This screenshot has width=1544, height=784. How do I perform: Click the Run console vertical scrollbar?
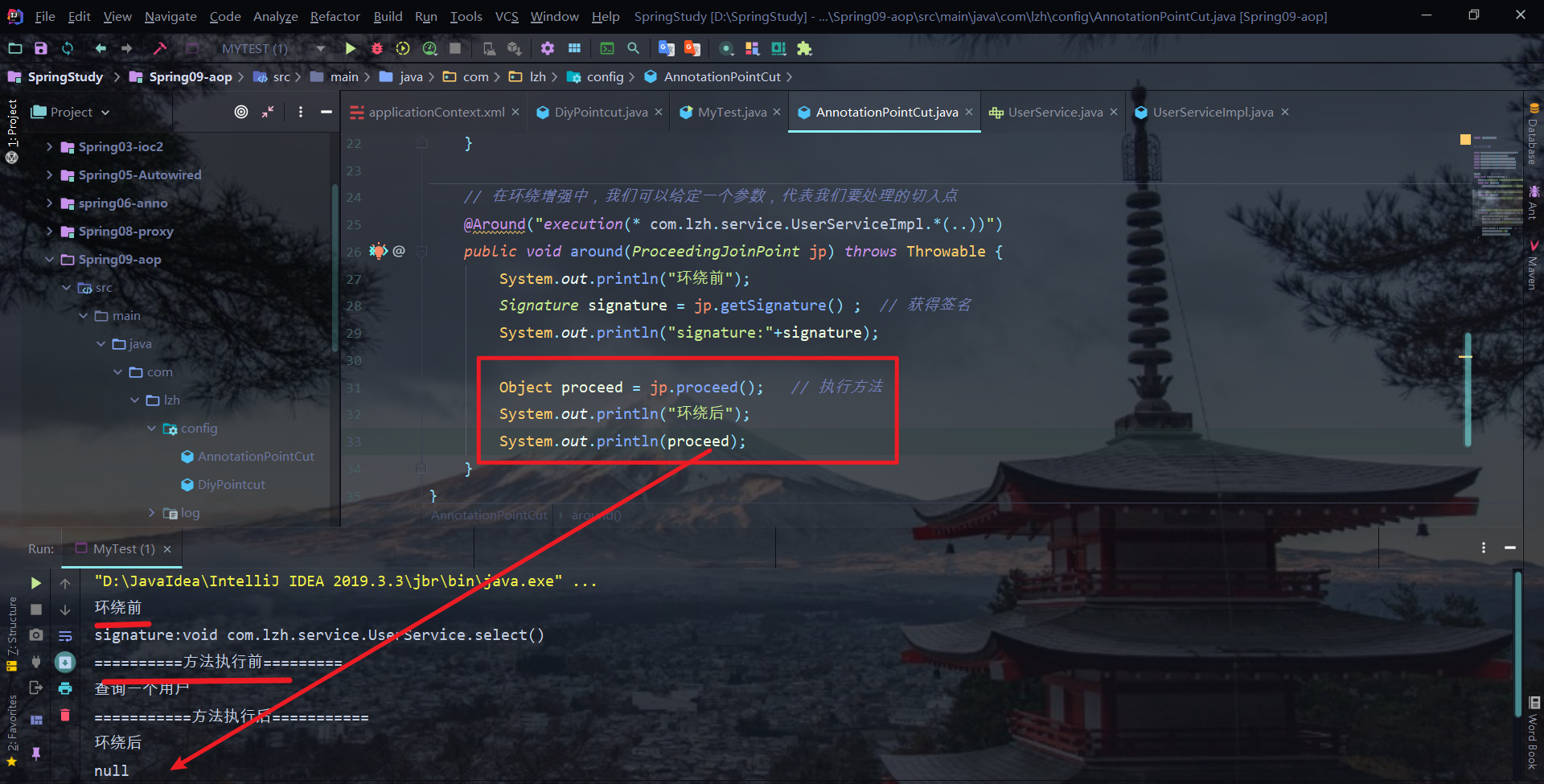(x=1517, y=643)
